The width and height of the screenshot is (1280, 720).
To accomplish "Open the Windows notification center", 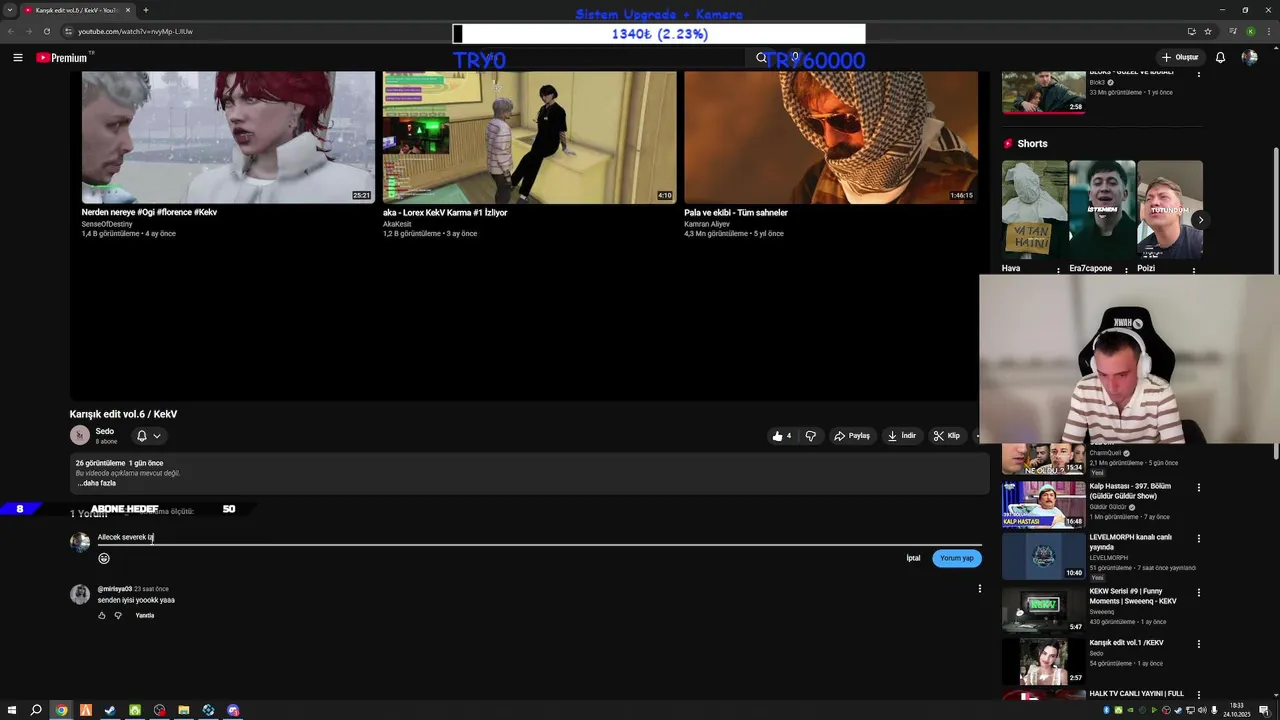I will [1264, 710].
